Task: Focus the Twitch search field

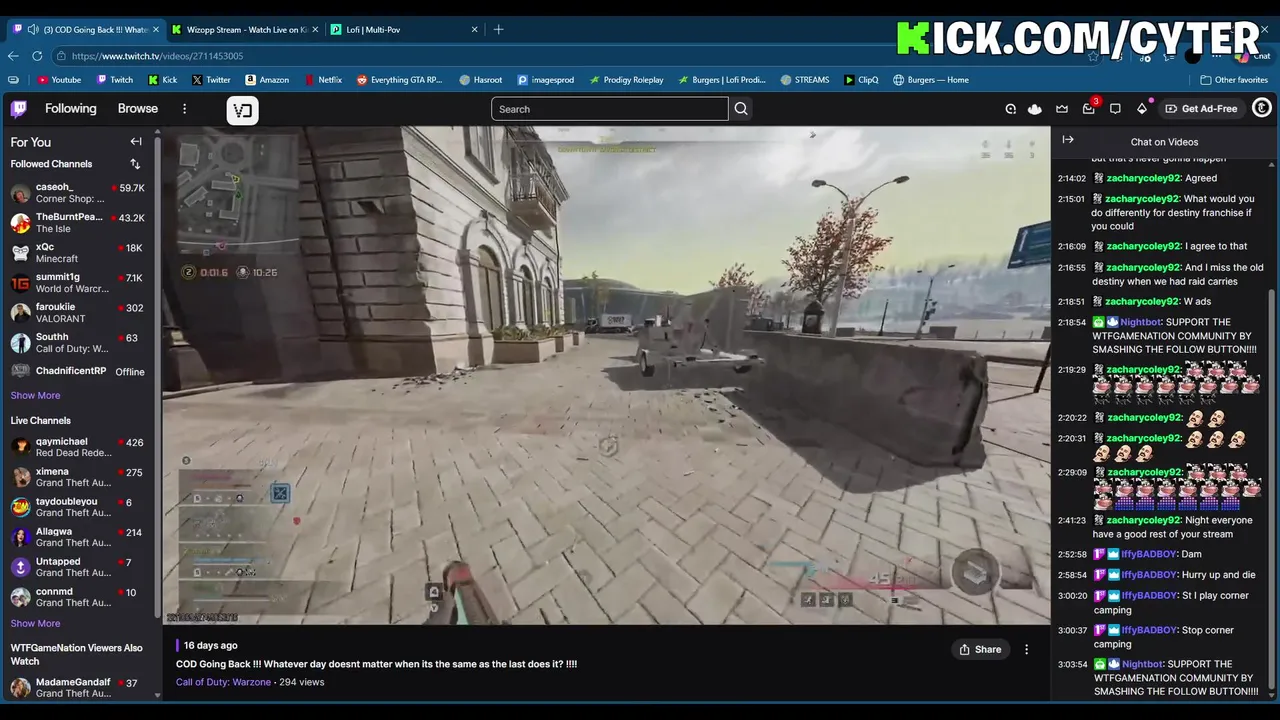Action: pos(610,109)
